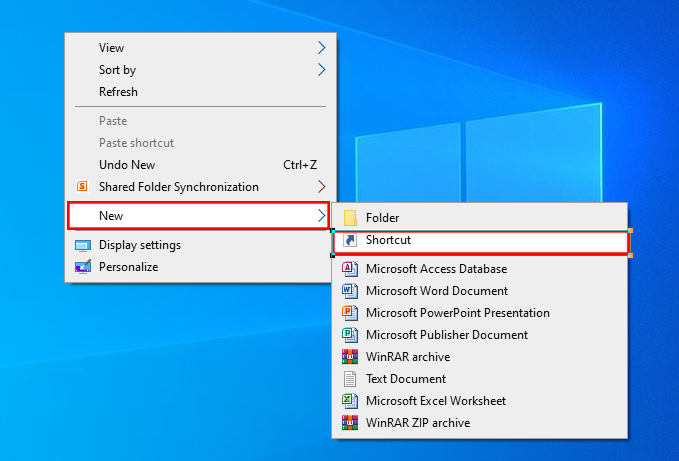Click the Display settings monitor icon
The width and height of the screenshot is (679, 461).
[83, 245]
